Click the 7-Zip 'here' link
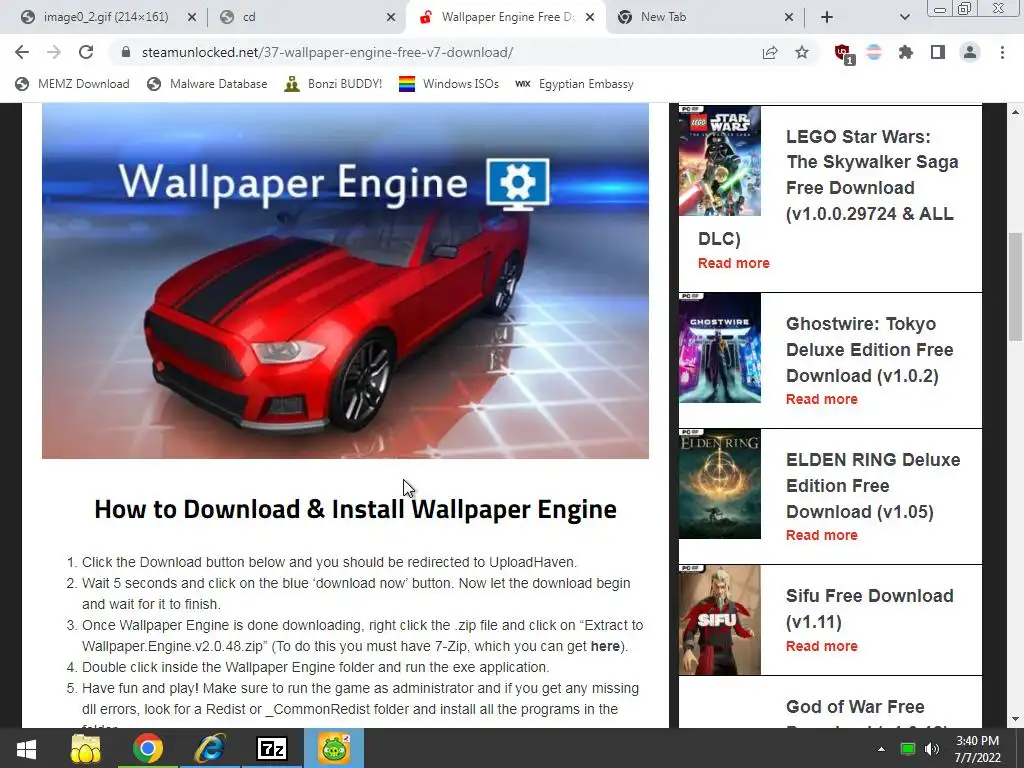 click(605, 646)
